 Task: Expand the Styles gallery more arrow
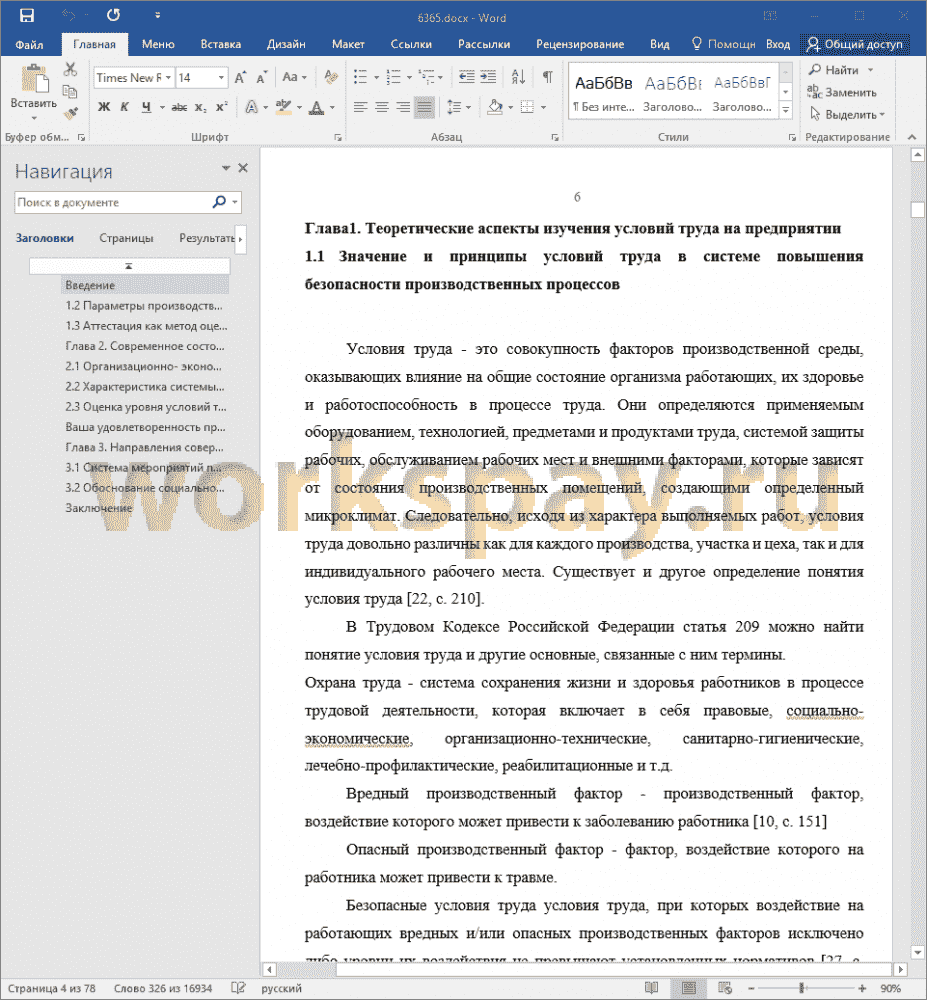pyautogui.click(x=785, y=110)
